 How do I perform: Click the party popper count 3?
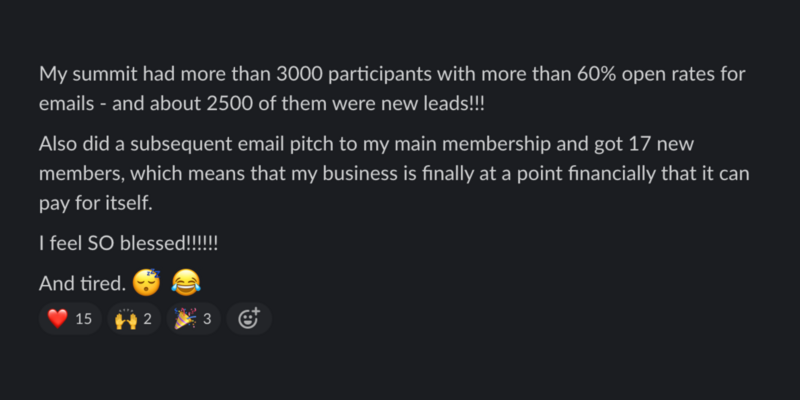click(x=207, y=319)
